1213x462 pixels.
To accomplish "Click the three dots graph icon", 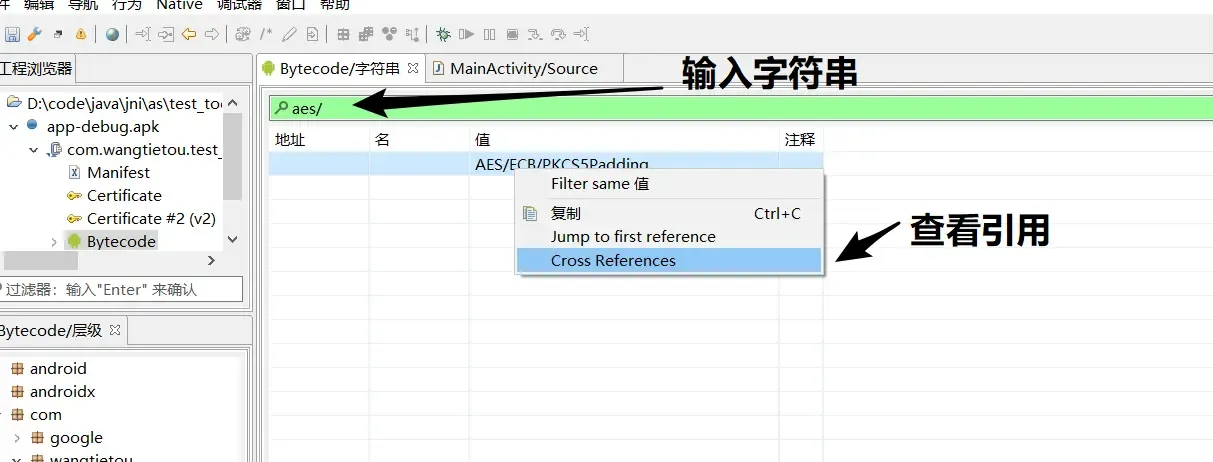I will pos(389,34).
